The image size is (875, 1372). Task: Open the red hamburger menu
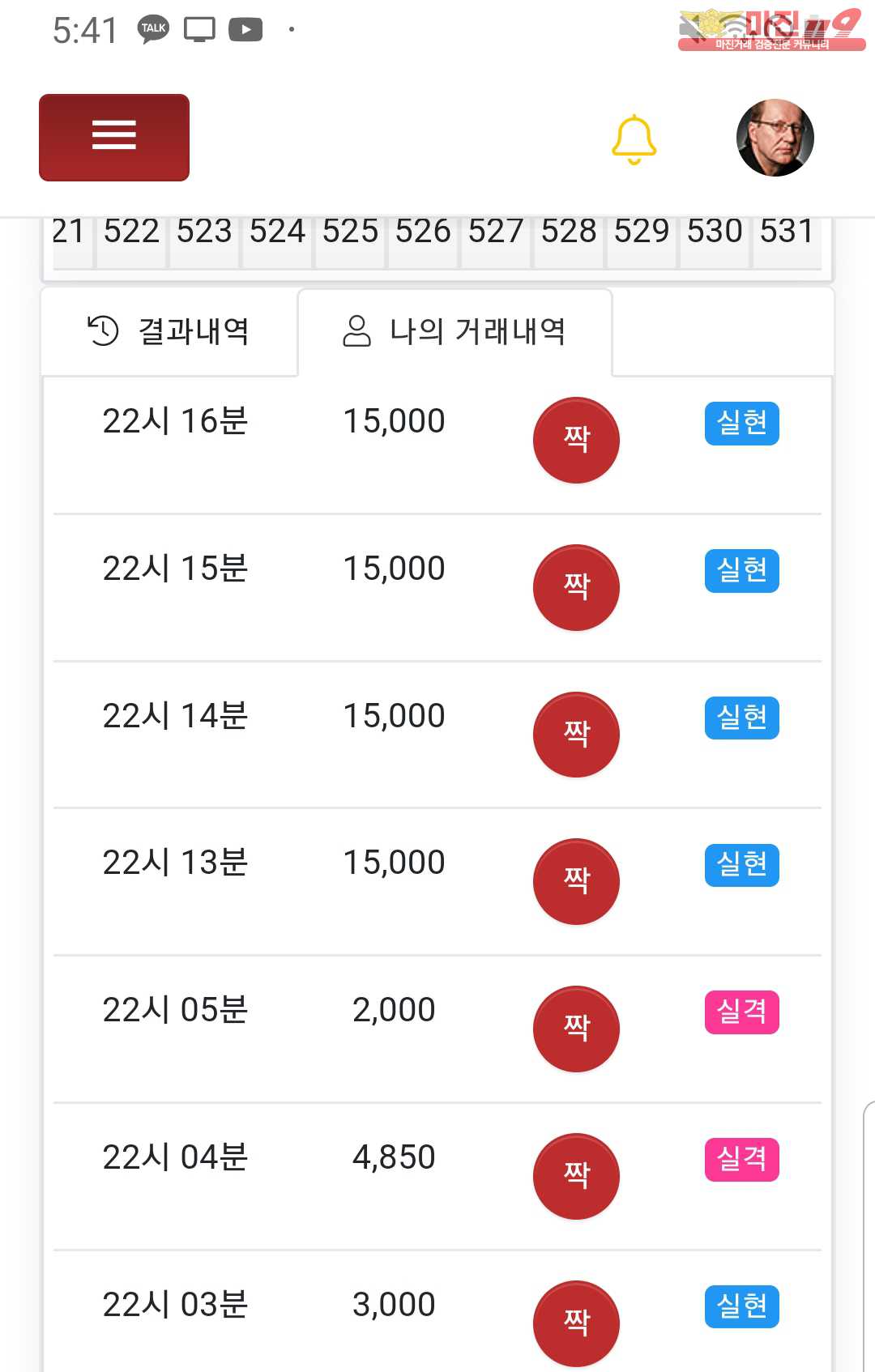point(114,137)
